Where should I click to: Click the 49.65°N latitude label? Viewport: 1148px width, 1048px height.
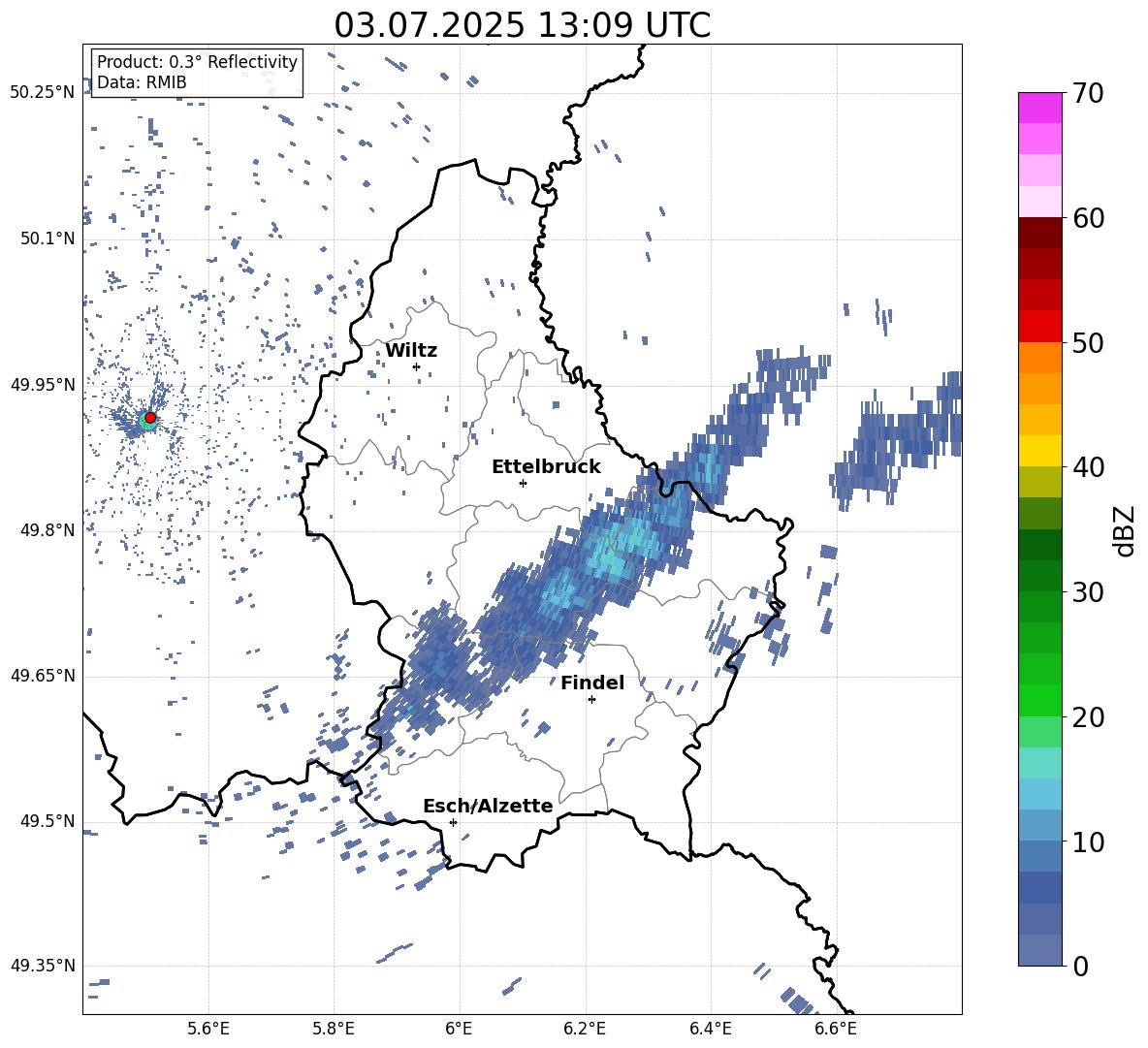(43, 677)
